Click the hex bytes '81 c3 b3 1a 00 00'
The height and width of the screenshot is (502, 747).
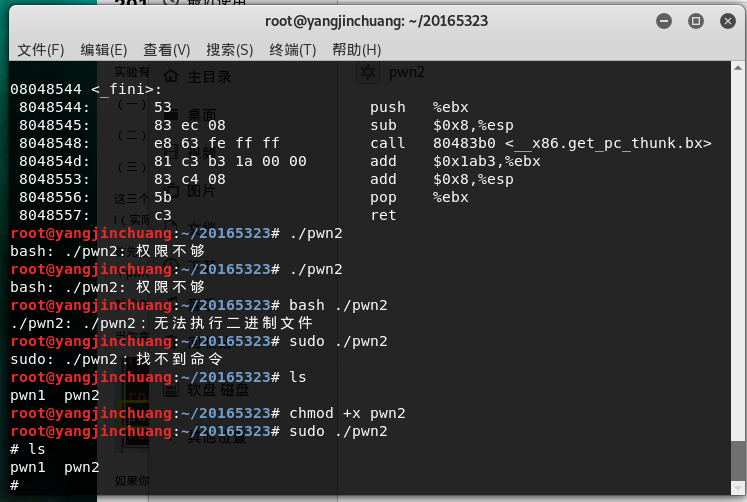[230, 161]
